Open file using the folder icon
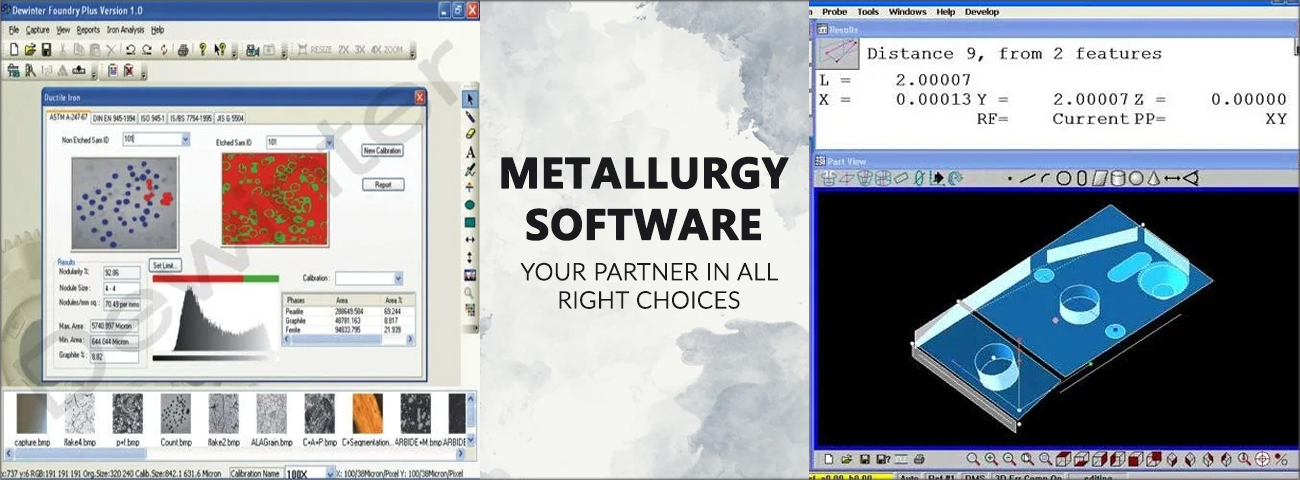Viewport: 1300px width, 480px height. coord(30,49)
